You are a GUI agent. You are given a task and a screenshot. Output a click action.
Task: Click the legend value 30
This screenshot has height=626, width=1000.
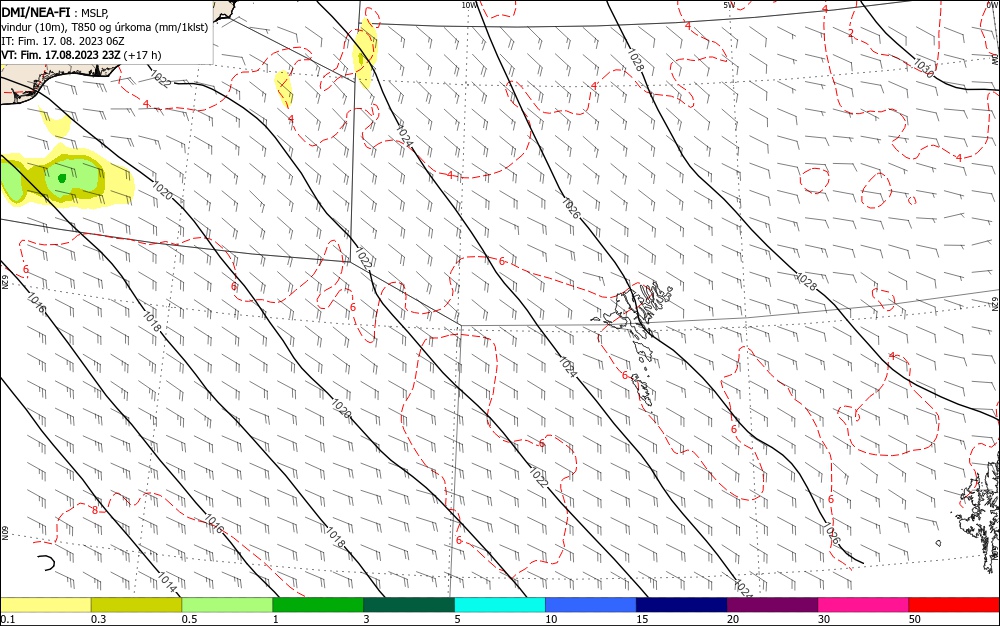coord(824,619)
